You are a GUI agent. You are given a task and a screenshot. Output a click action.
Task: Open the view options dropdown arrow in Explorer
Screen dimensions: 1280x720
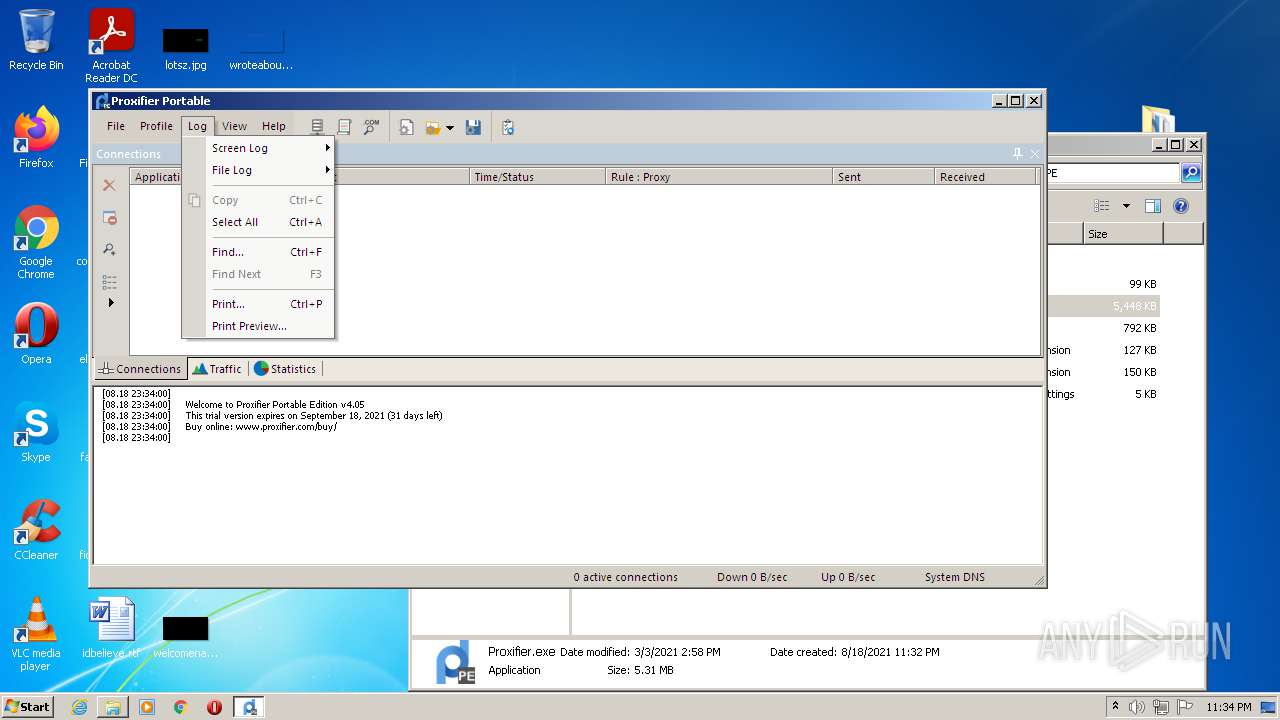1126,206
